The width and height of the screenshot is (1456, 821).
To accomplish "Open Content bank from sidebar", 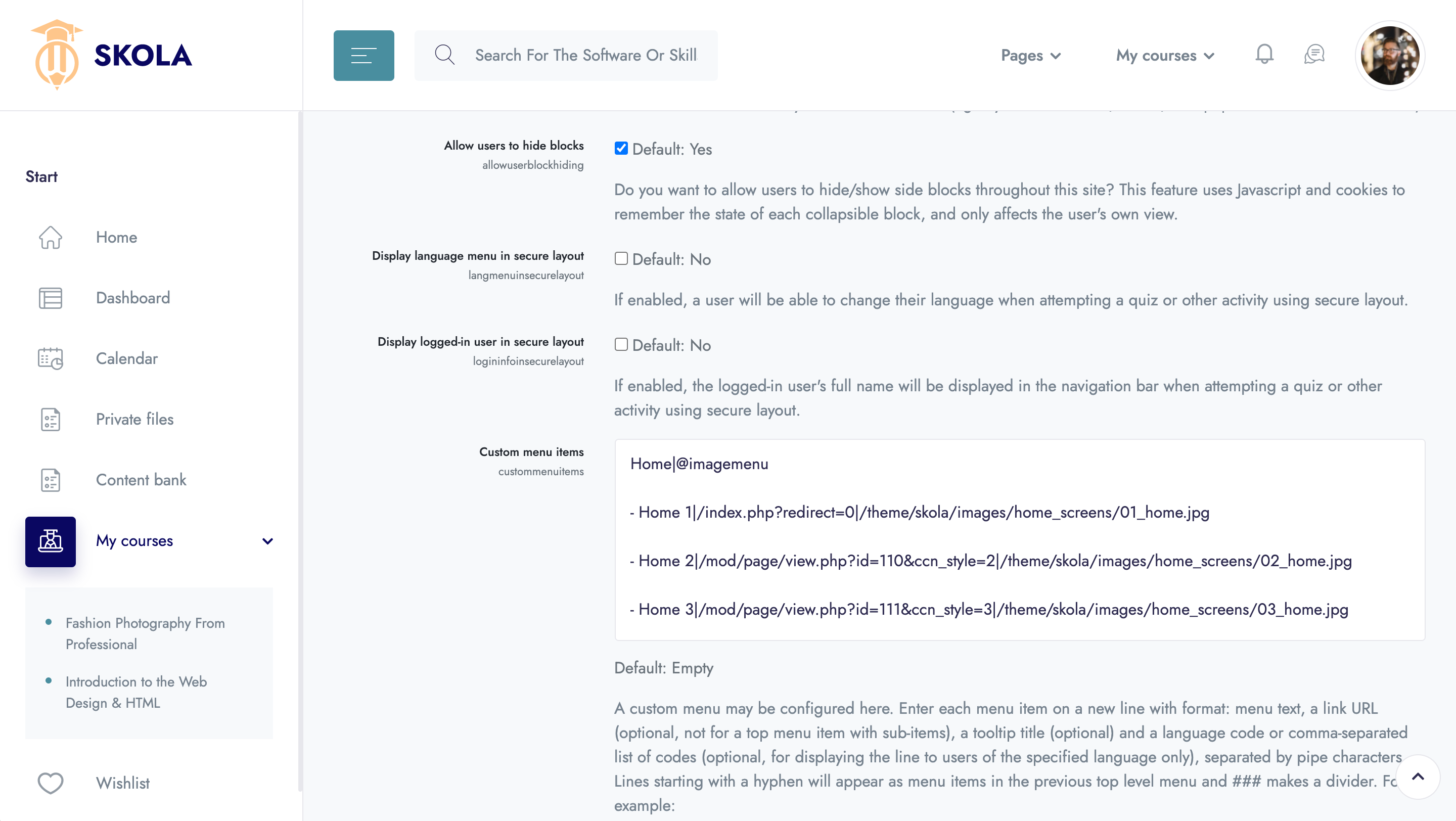I will click(141, 480).
